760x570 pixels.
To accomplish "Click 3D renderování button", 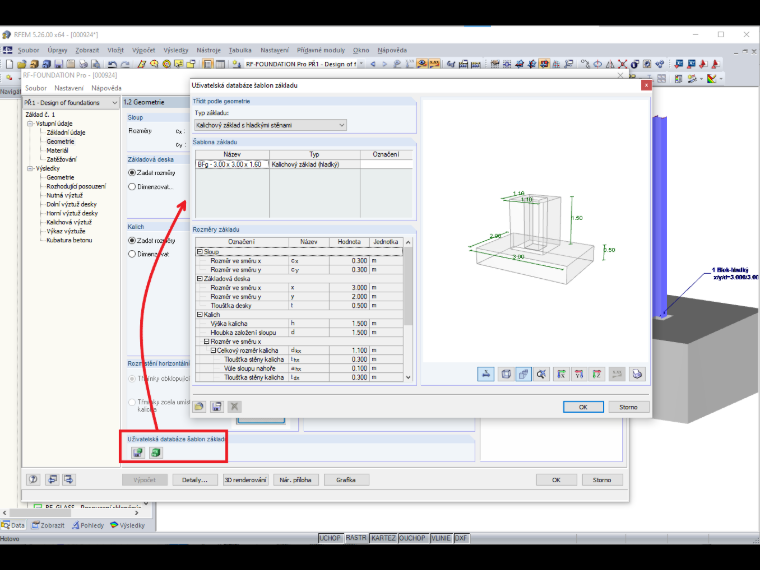I will coord(246,480).
